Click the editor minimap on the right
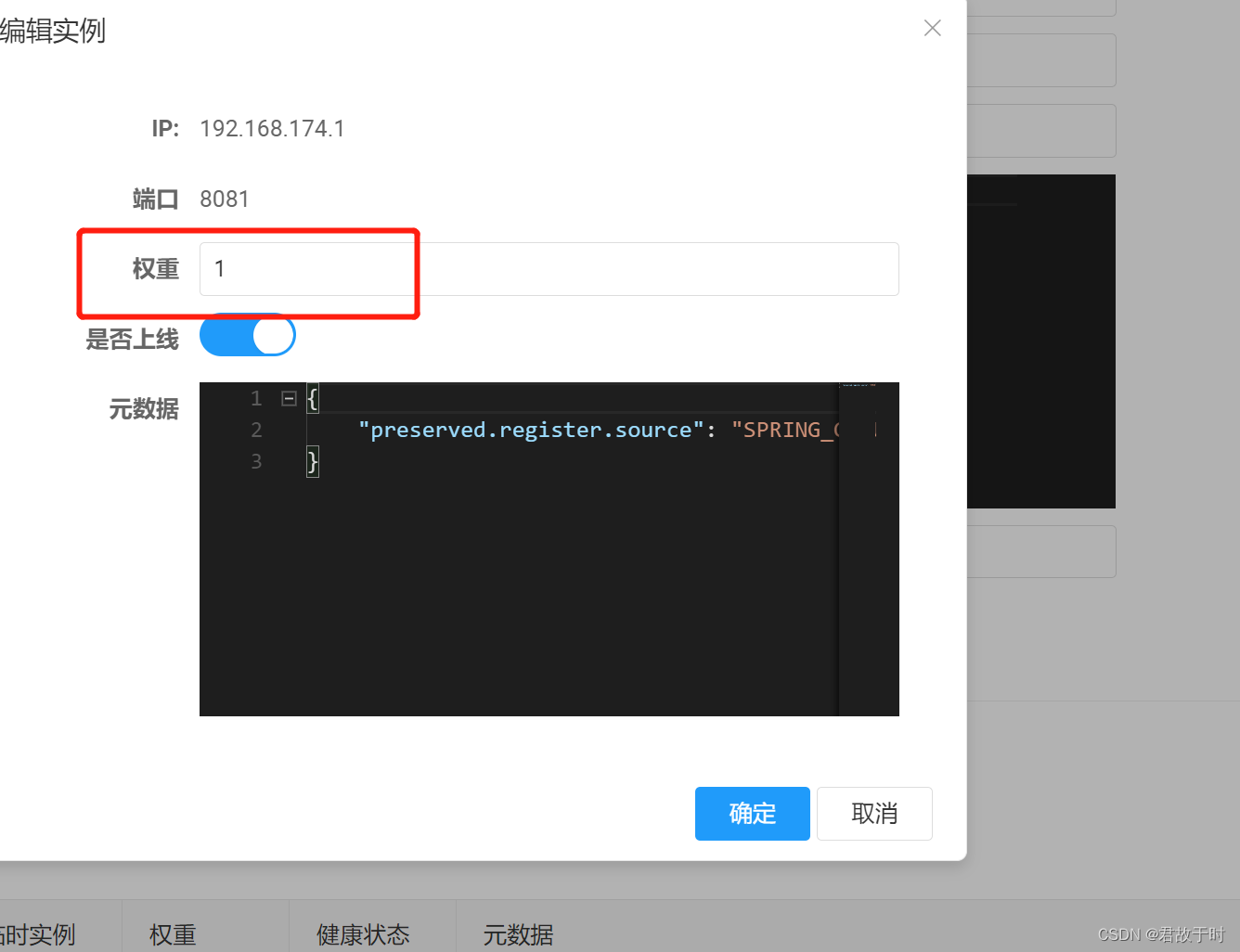This screenshot has height=952, width=1240. (869, 549)
